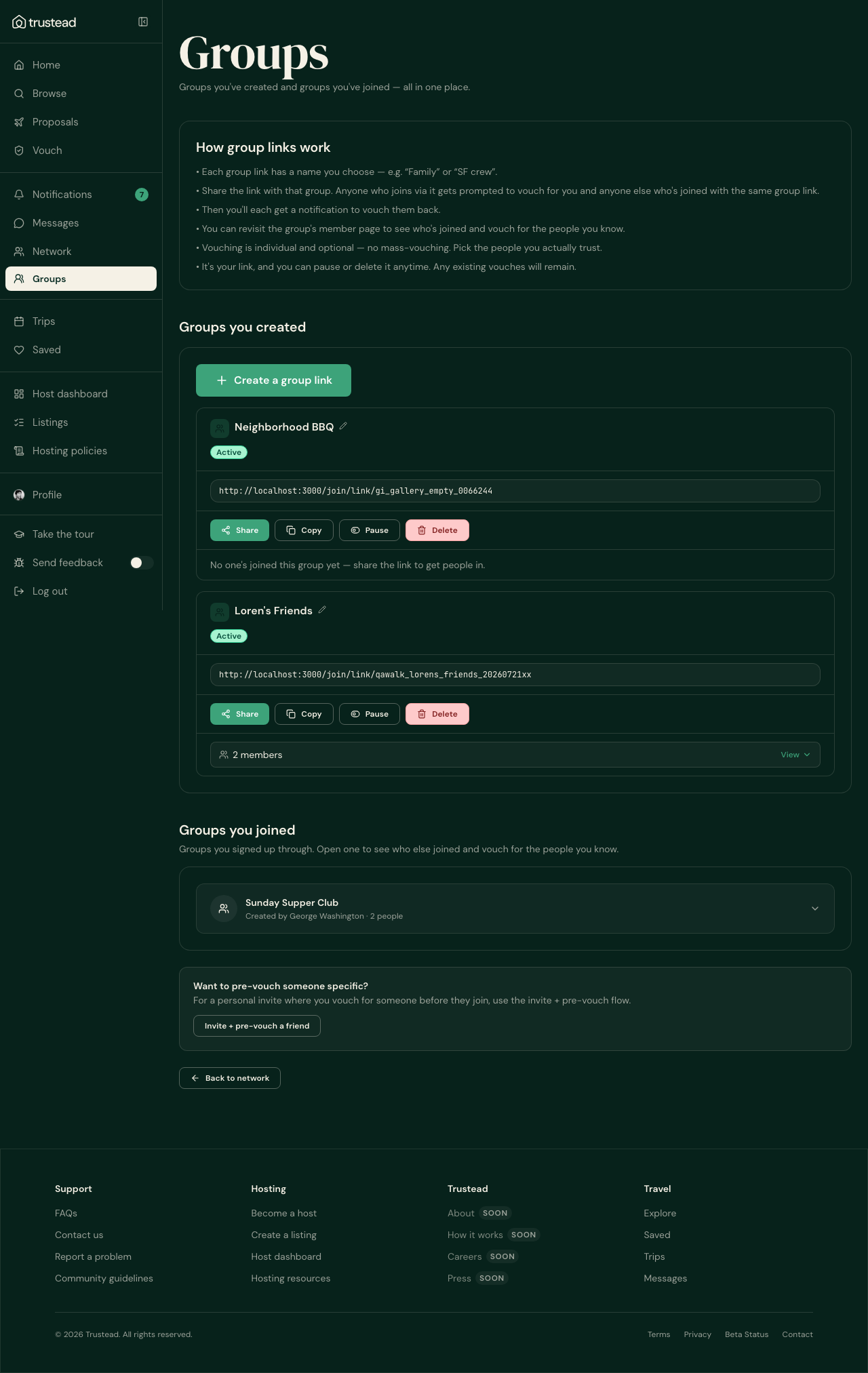Toggle the Send feedback switch
Viewport: 868px width, 1373px height.
[x=142, y=563]
